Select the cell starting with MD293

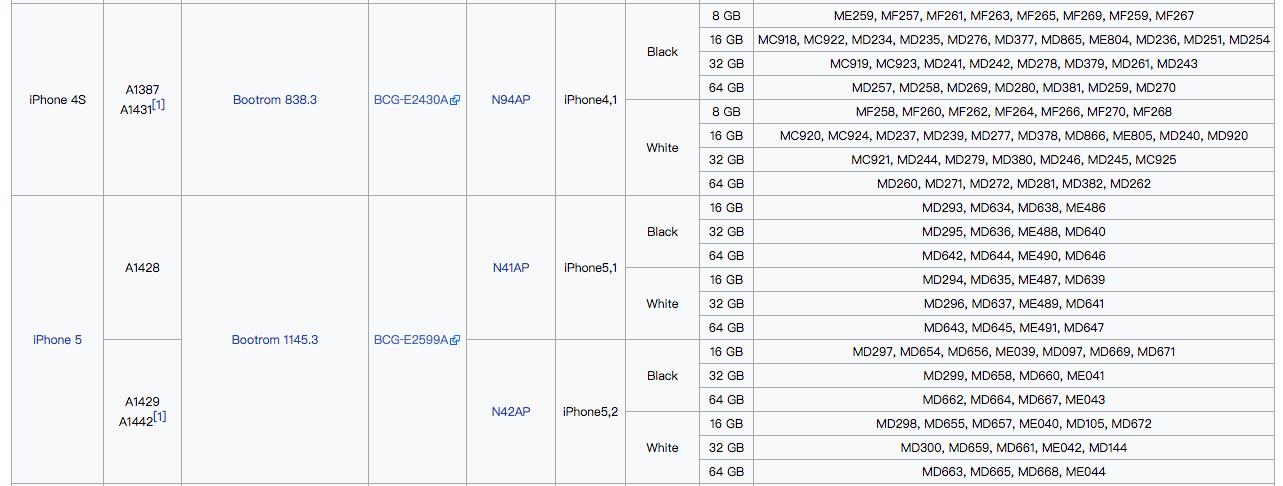pos(1013,208)
